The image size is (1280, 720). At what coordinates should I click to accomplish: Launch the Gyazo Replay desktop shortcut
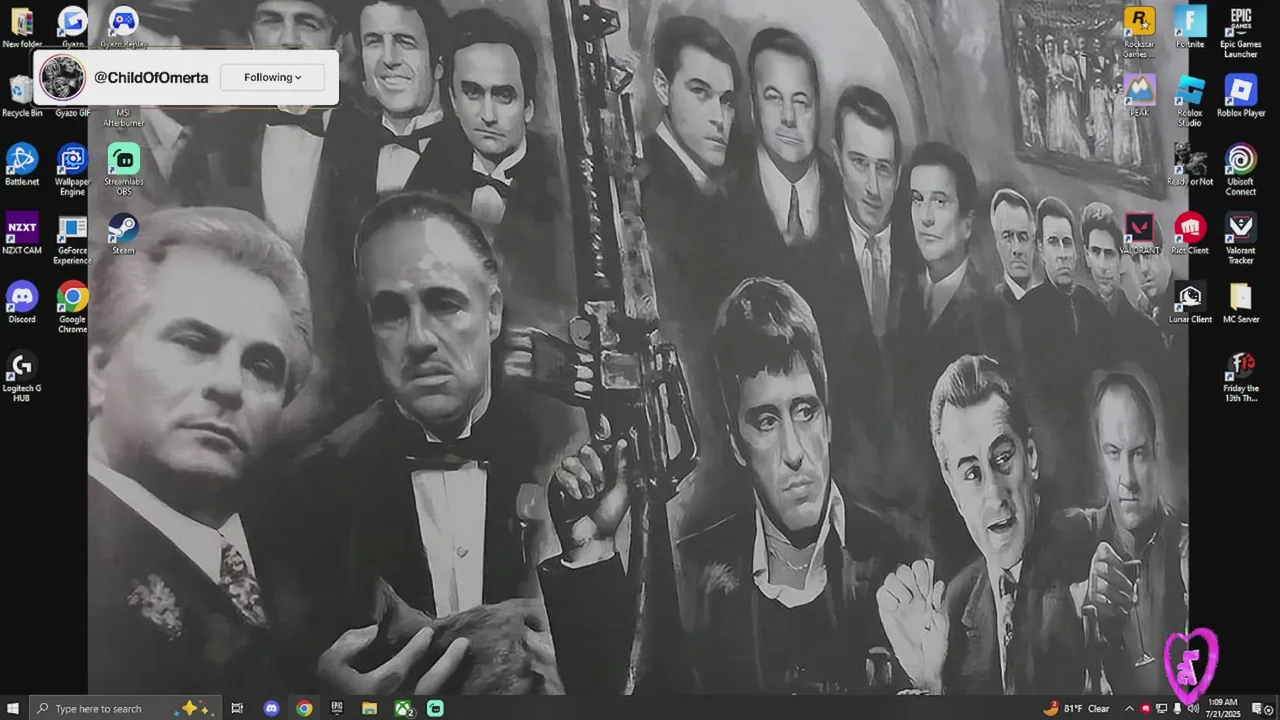(123, 28)
